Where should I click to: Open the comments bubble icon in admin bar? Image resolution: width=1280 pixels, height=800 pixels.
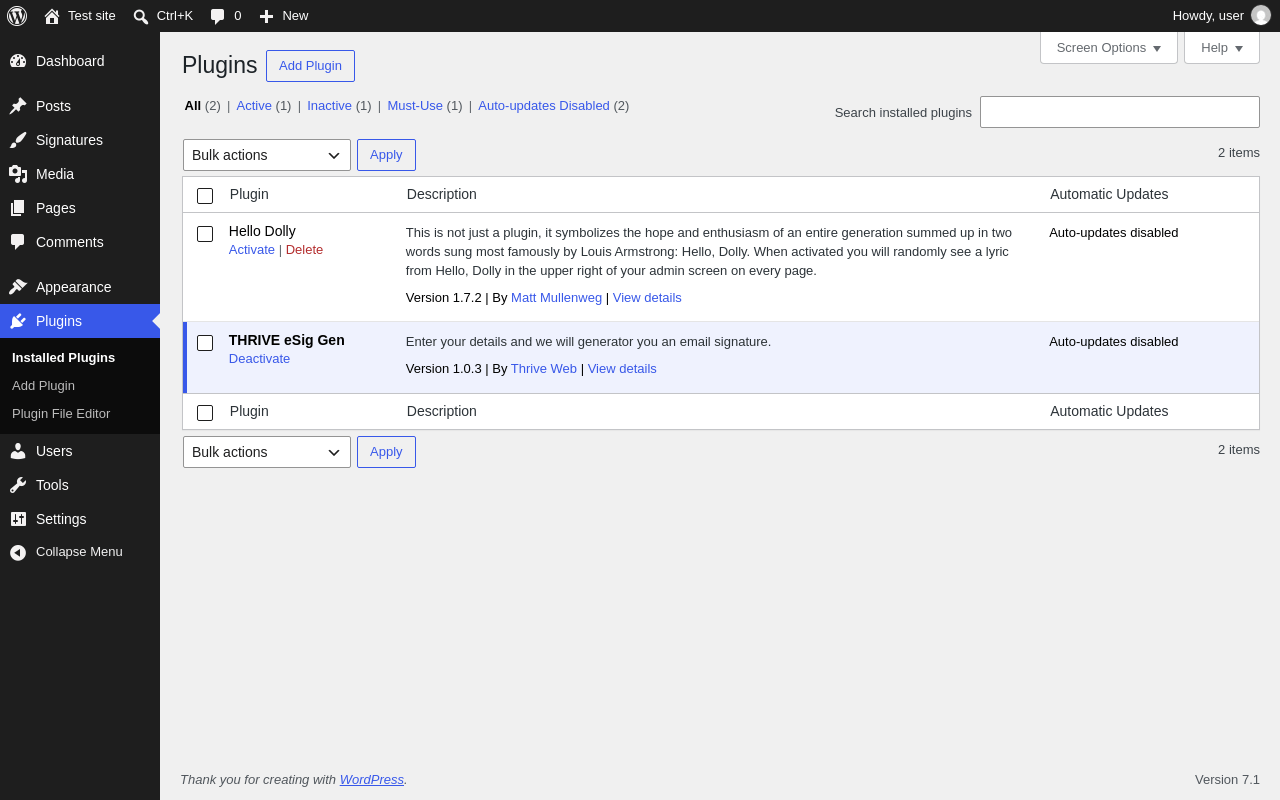click(218, 16)
